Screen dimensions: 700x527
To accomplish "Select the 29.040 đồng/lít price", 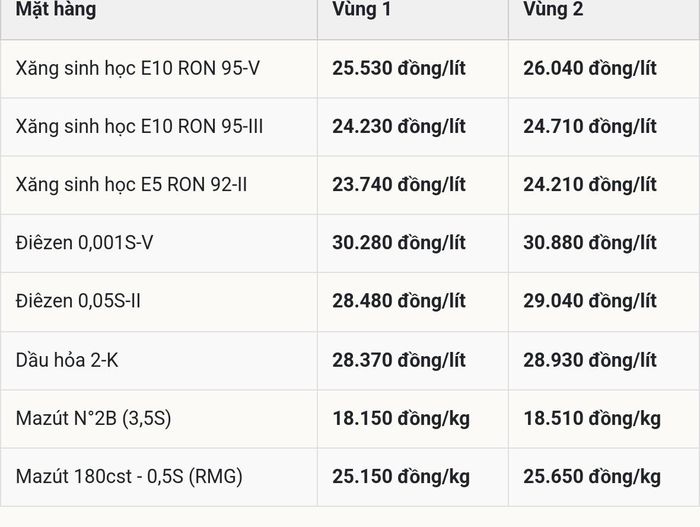I will point(590,301).
